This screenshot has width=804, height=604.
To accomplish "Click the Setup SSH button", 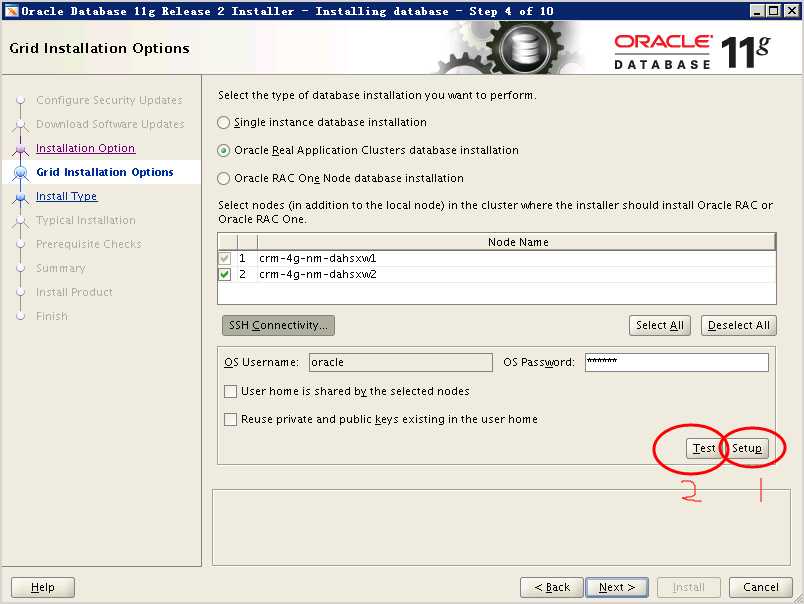I will point(747,448).
